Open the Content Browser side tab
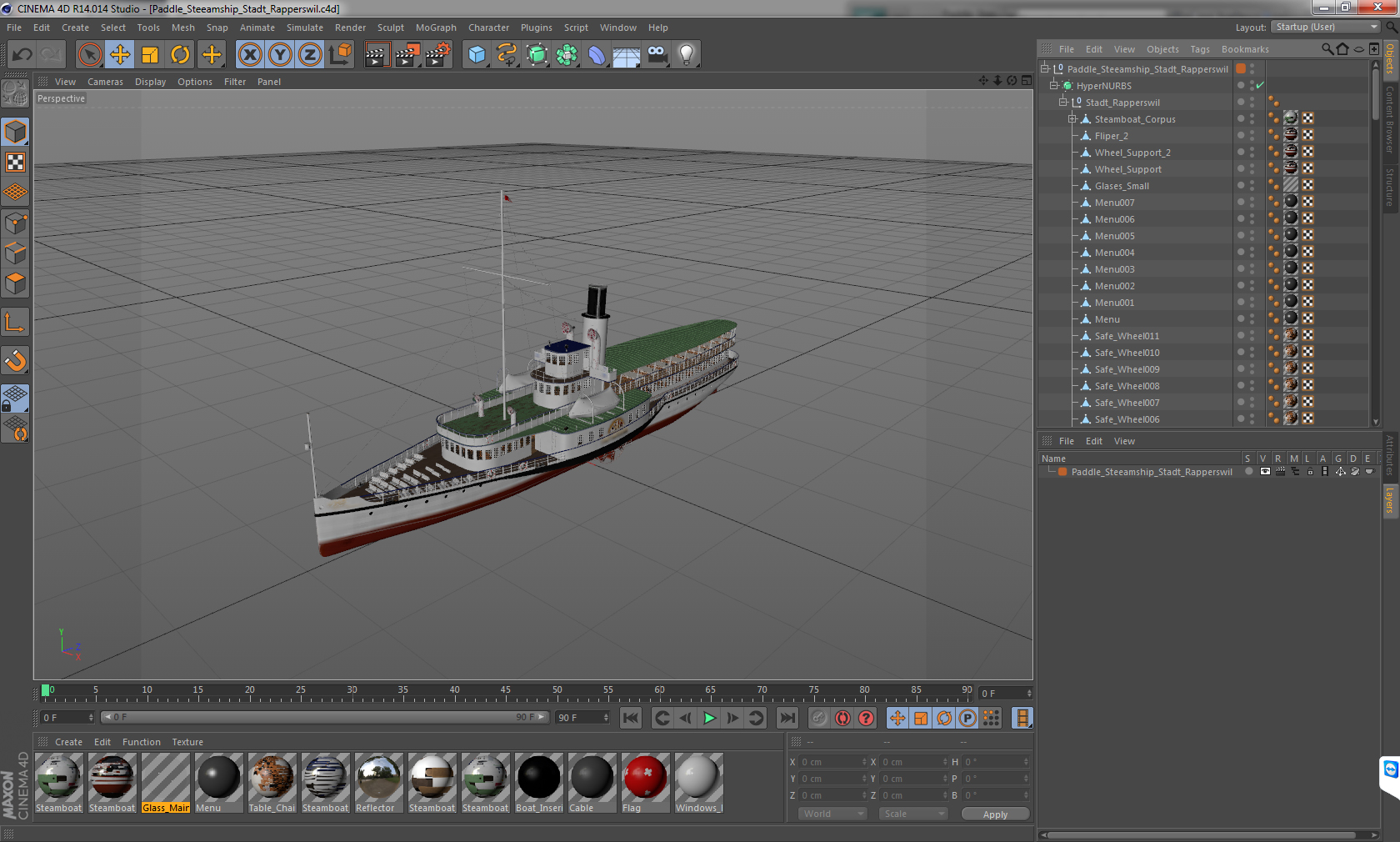 click(x=1389, y=118)
